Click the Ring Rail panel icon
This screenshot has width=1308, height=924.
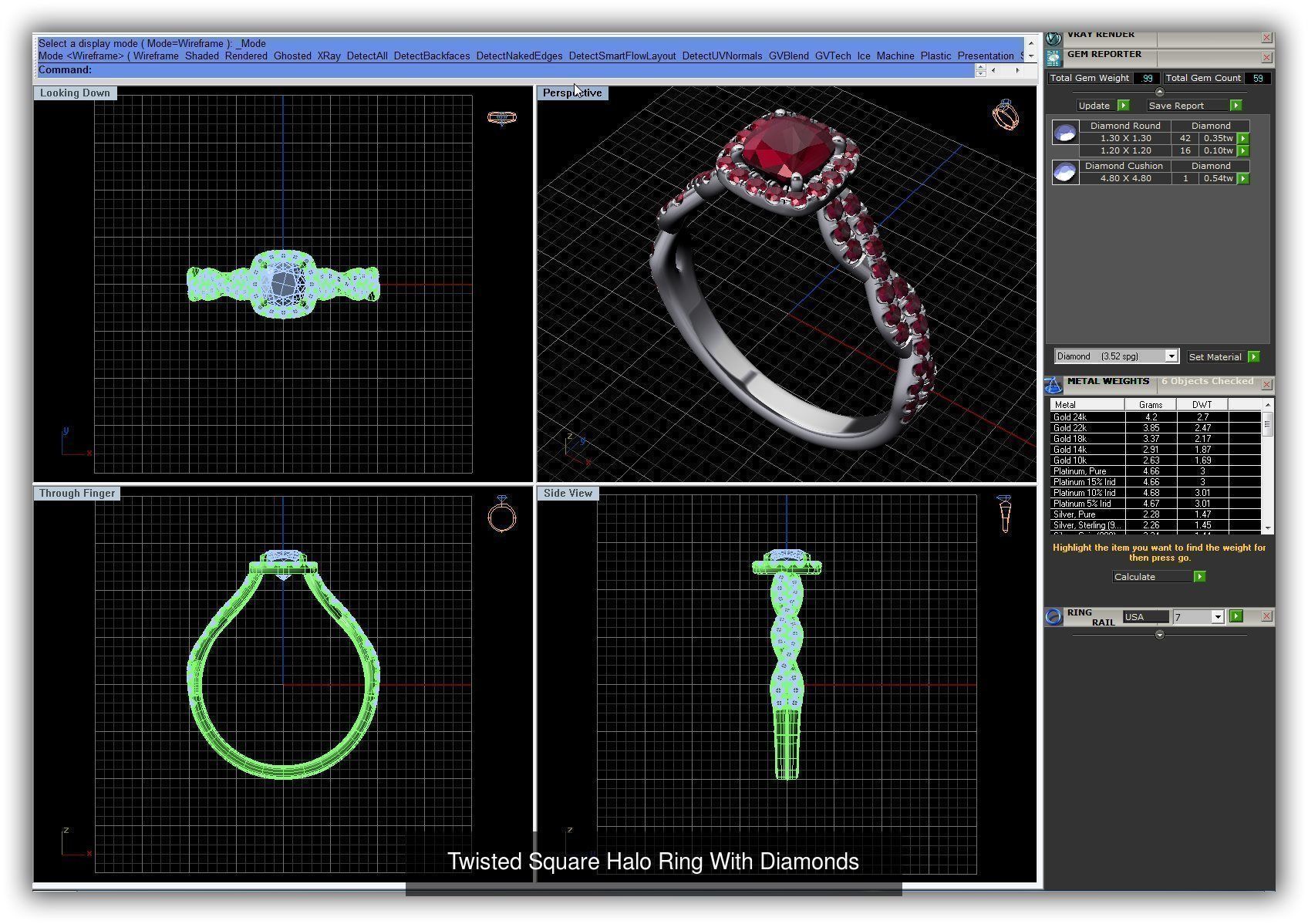click(x=1053, y=616)
